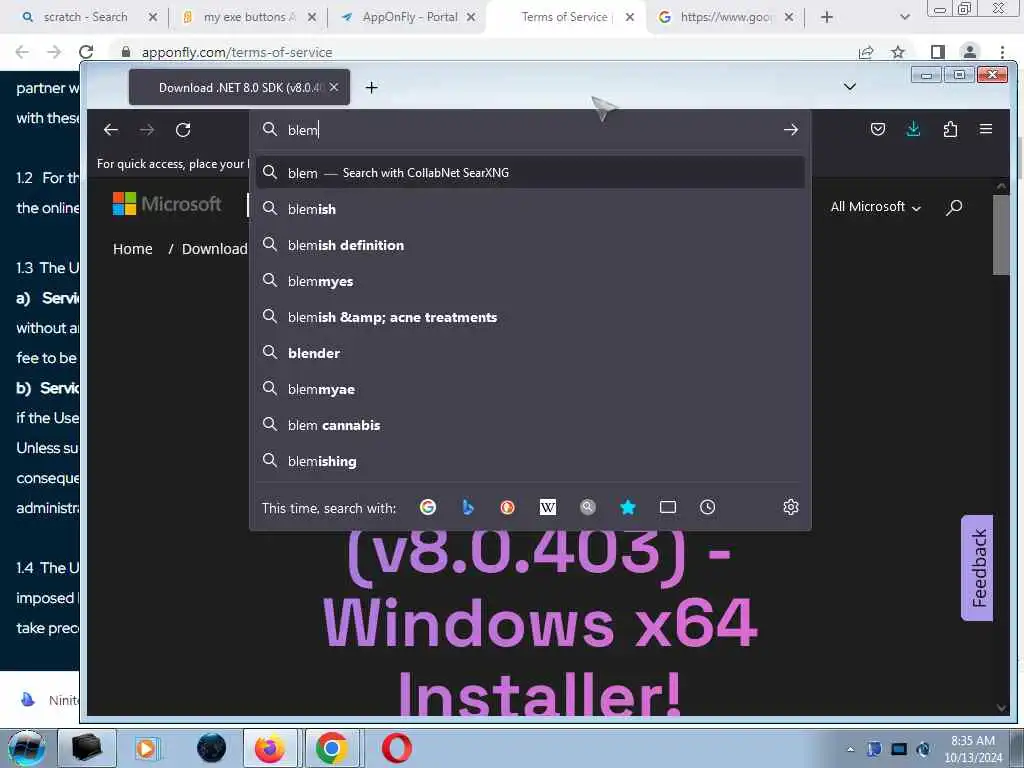Select the 'blem — Search with CollabNet SearXNG' row
Screen dimensions: 1024x768
[x=530, y=173]
